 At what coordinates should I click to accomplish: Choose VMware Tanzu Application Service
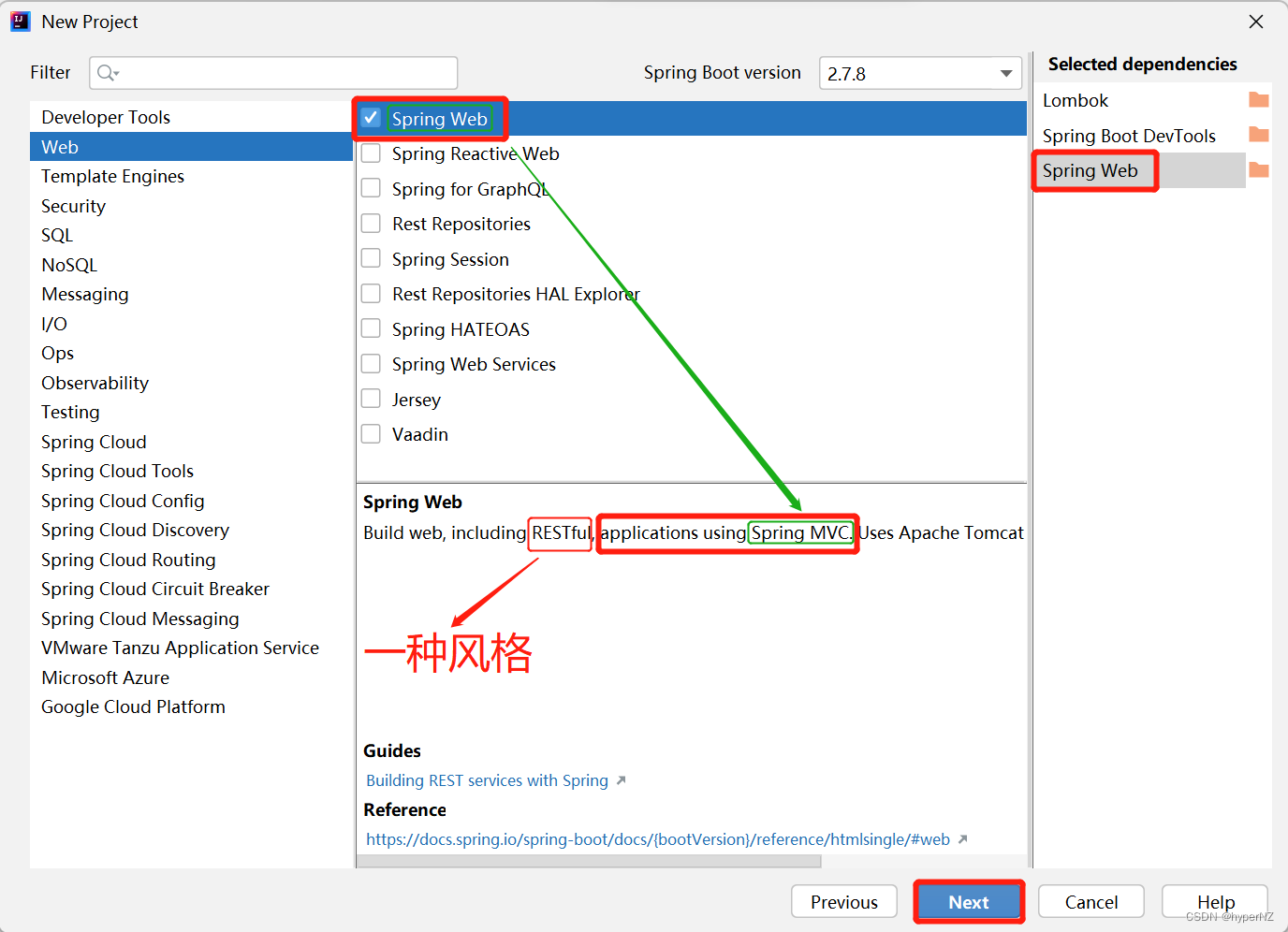(x=191, y=648)
